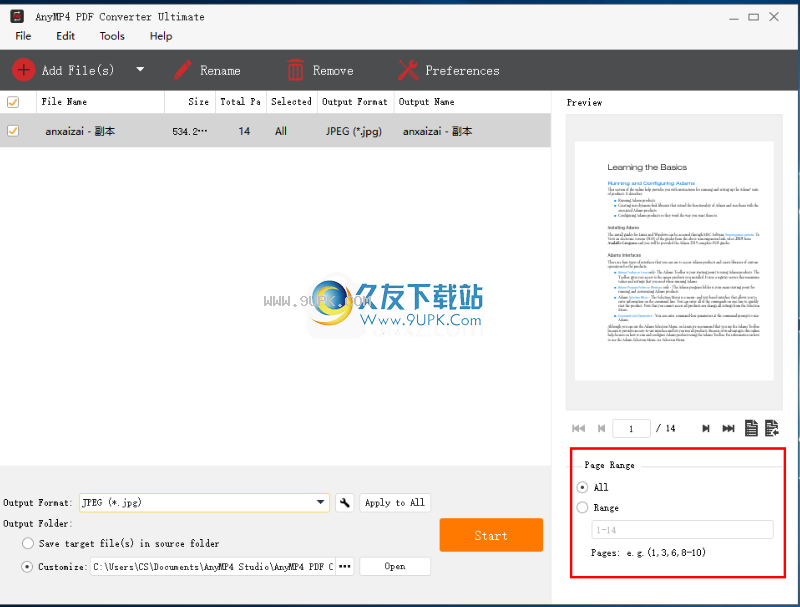This screenshot has height=607, width=800.
Task: Open the Tools menu
Action: coord(112,36)
